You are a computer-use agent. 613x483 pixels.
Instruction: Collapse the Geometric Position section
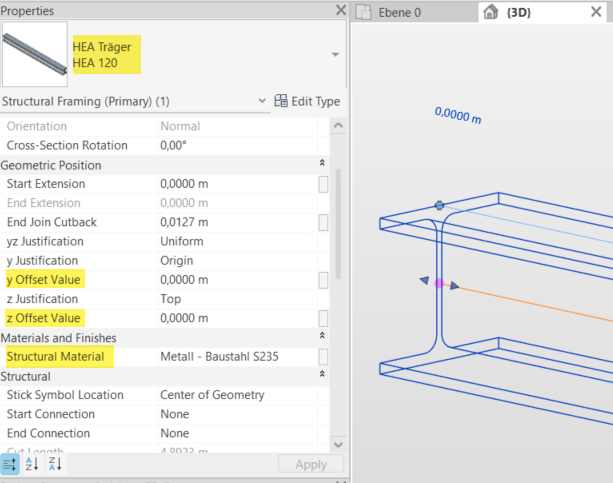pyautogui.click(x=322, y=163)
